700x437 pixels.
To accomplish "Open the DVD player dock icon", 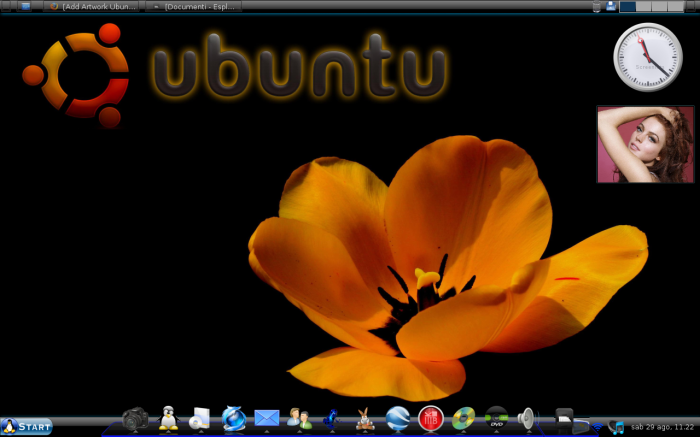I will click(496, 418).
